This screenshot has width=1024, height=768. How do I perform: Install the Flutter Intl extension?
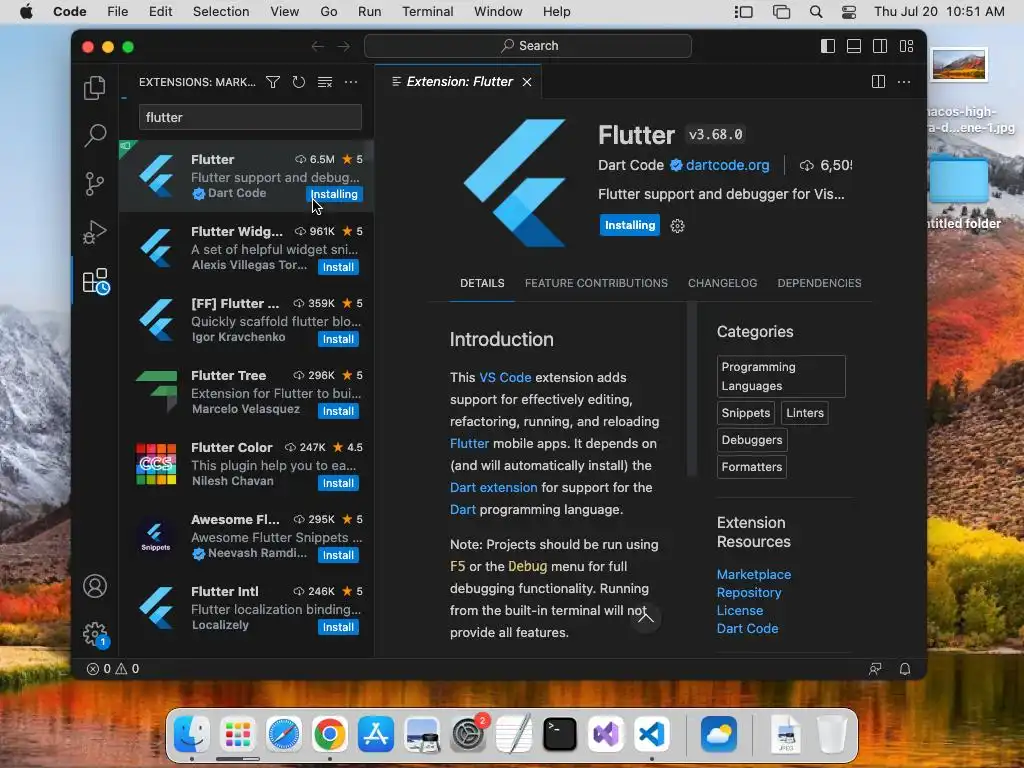coord(338,627)
